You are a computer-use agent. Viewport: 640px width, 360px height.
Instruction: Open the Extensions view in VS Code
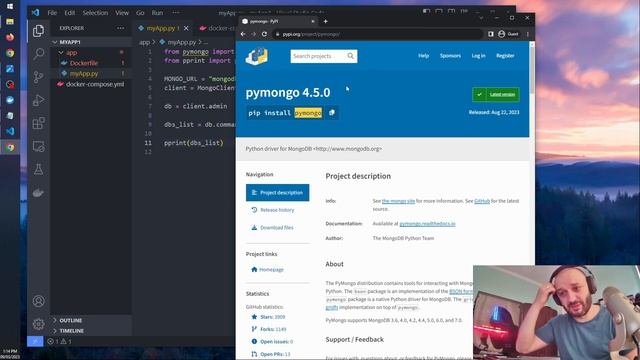click(38, 123)
